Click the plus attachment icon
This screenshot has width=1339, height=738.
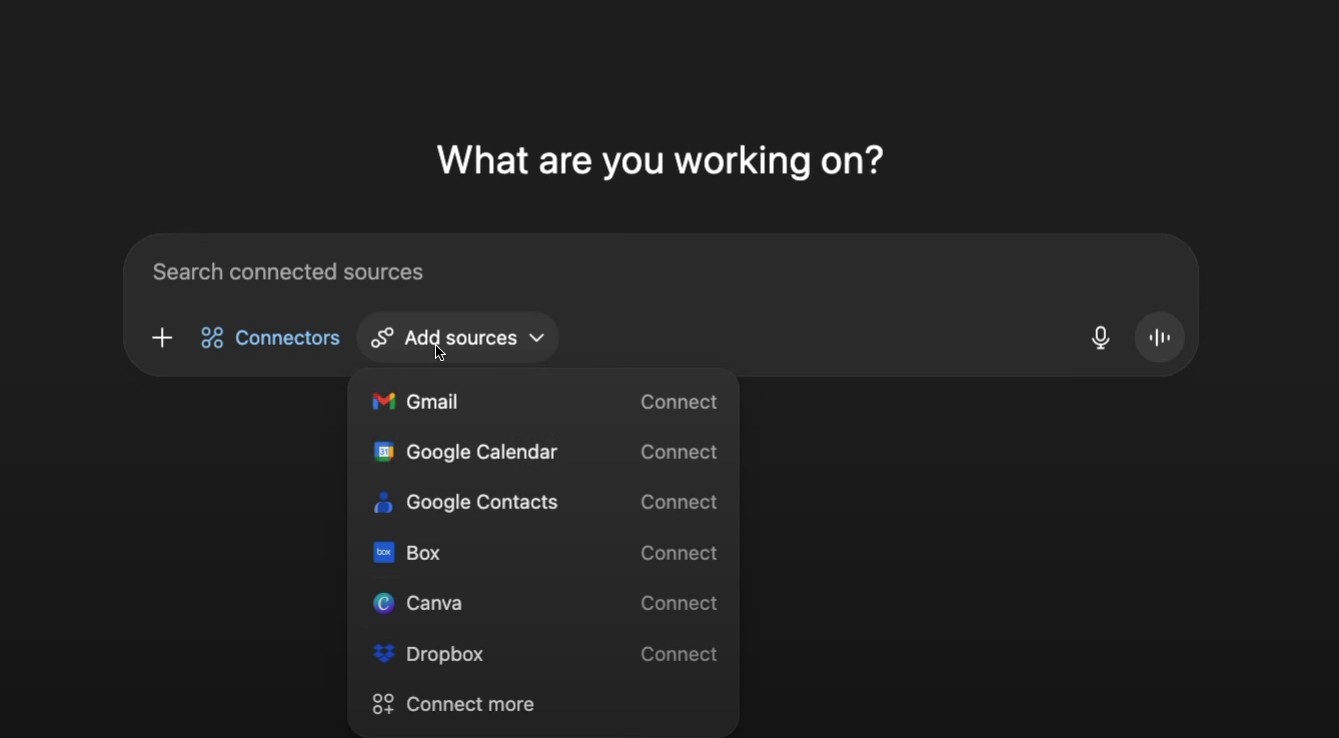click(x=162, y=338)
